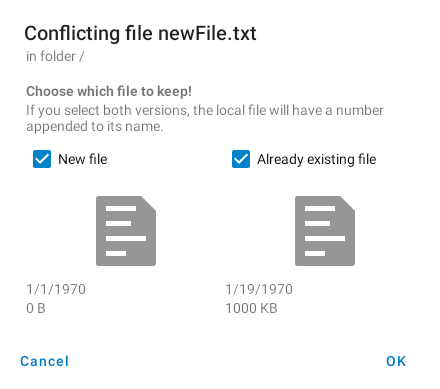The width and height of the screenshot is (440, 389).
Task: Click the Conflicting file dialog title
Action: pyautogui.click(x=140, y=33)
